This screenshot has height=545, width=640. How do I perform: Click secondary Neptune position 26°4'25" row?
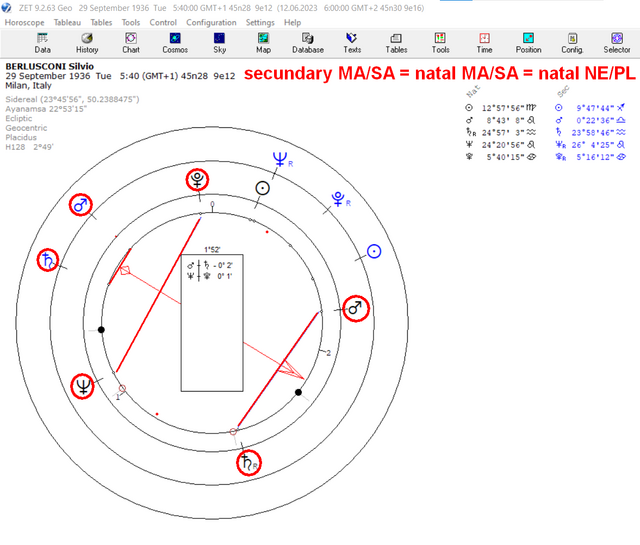590,145
